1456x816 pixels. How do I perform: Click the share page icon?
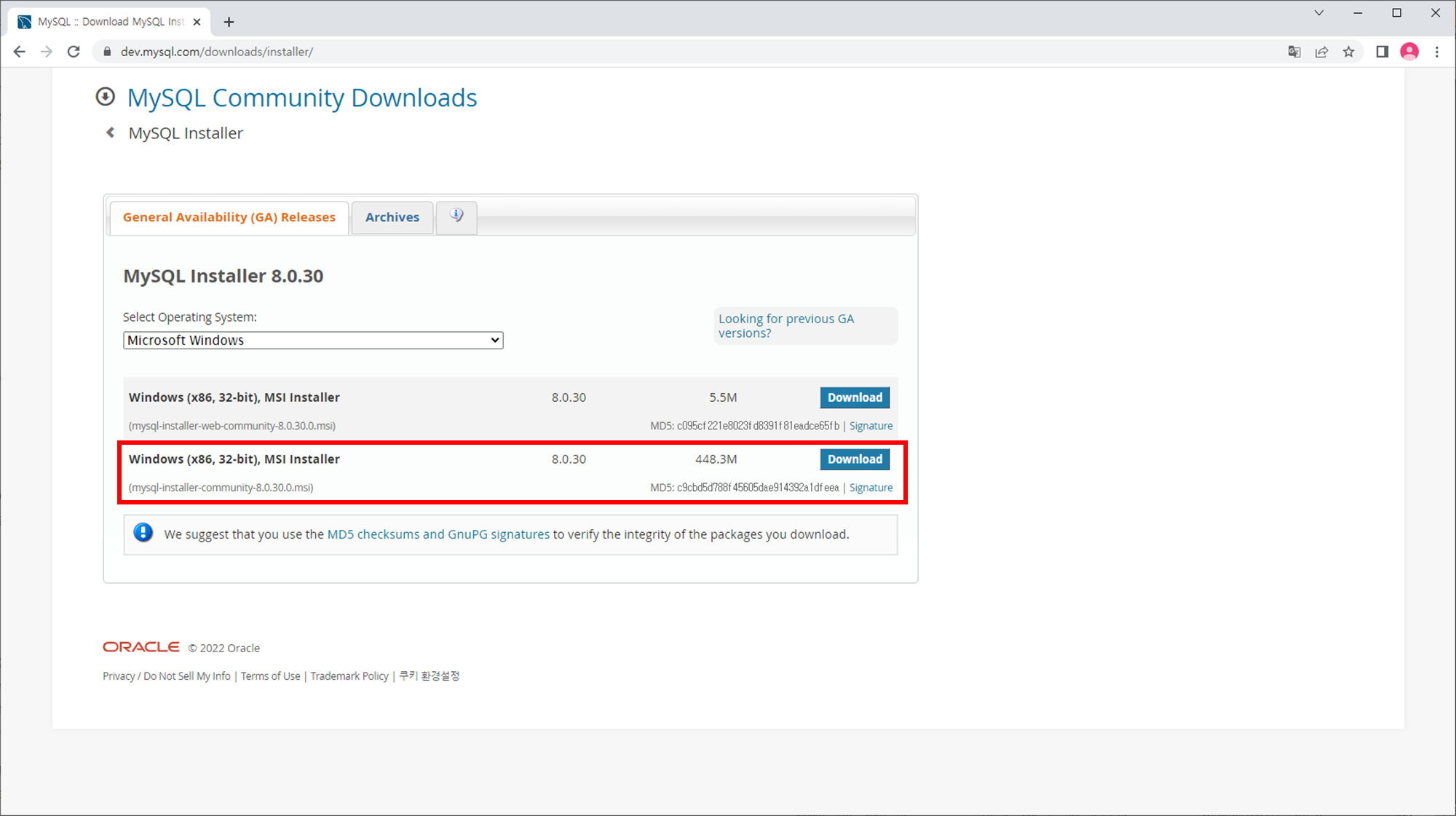1321,52
